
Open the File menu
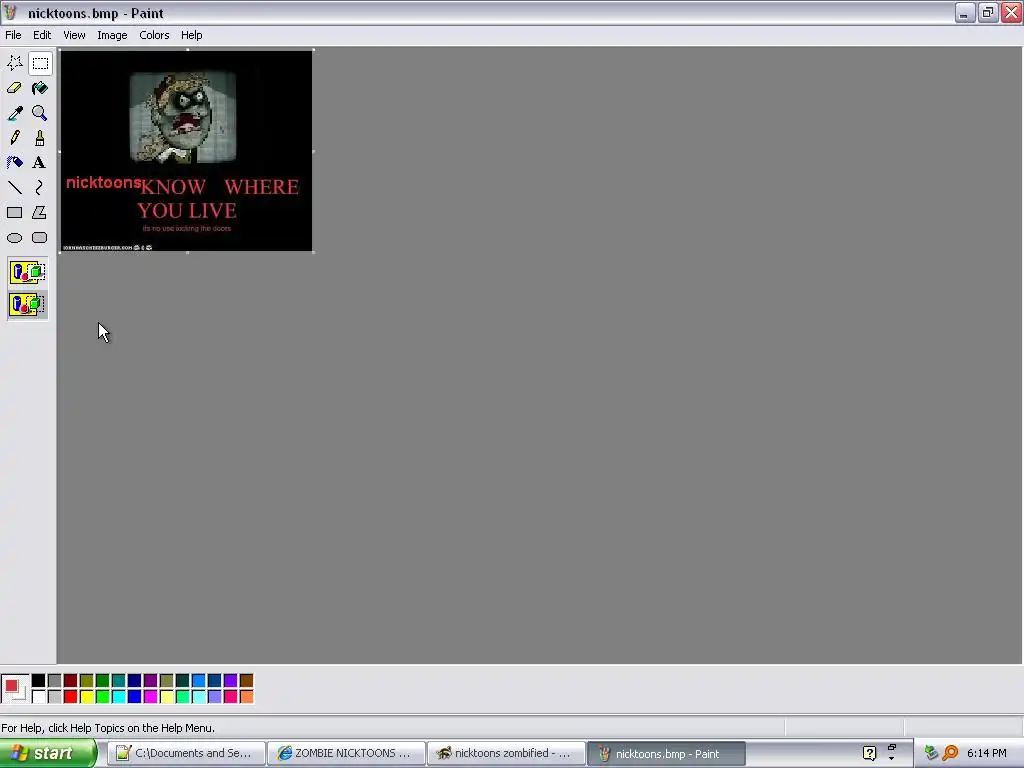tap(13, 35)
